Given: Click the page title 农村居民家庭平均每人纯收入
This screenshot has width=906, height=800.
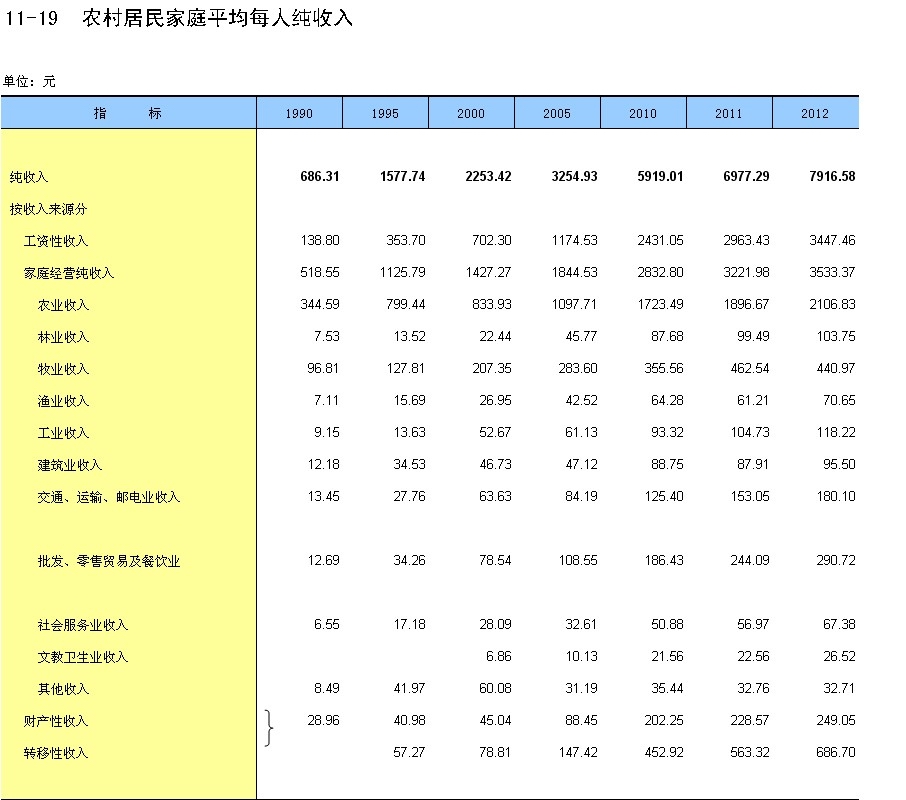Looking at the screenshot, I should point(218,18).
